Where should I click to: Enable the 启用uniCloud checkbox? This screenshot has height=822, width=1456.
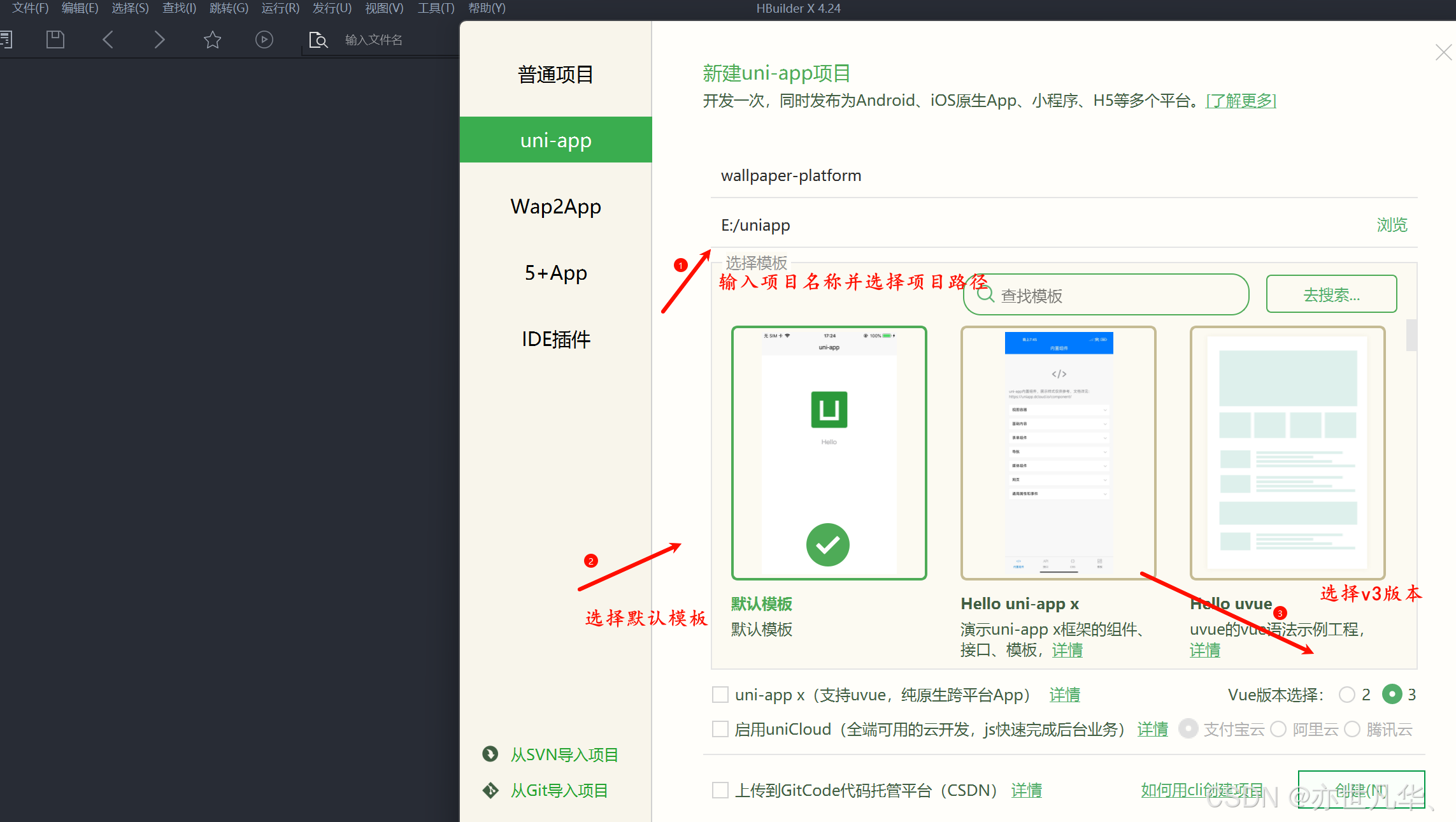(x=720, y=729)
